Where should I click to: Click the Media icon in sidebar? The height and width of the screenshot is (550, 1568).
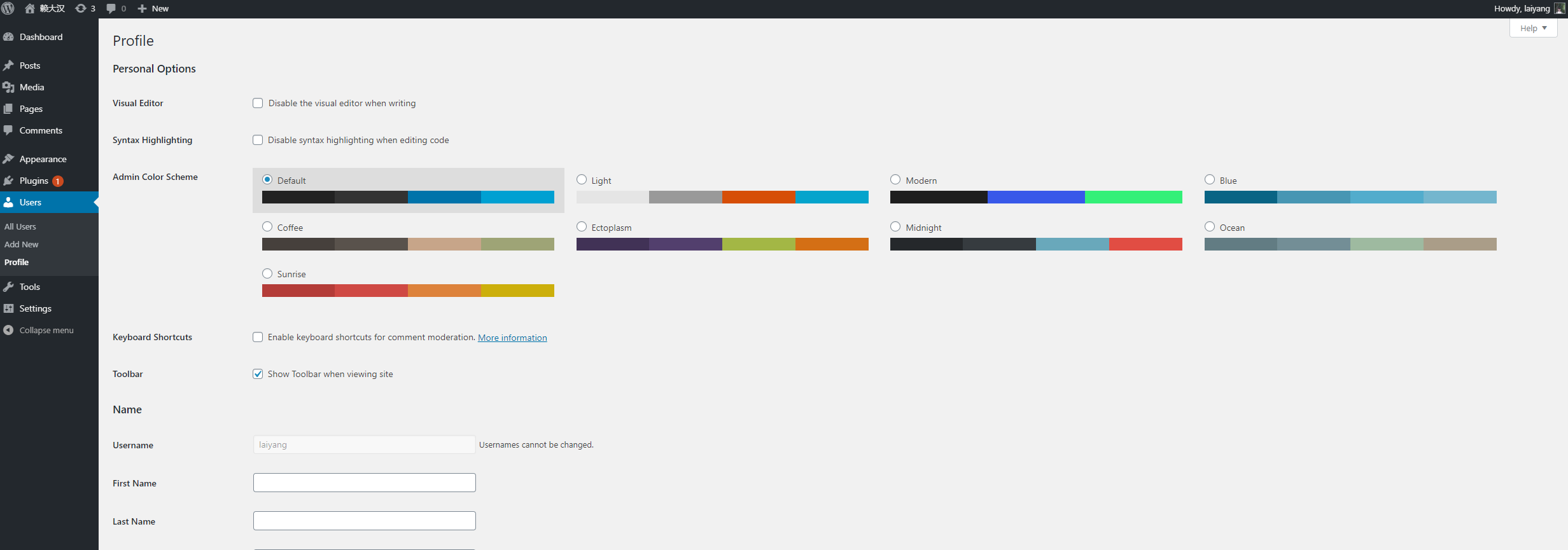point(8,87)
